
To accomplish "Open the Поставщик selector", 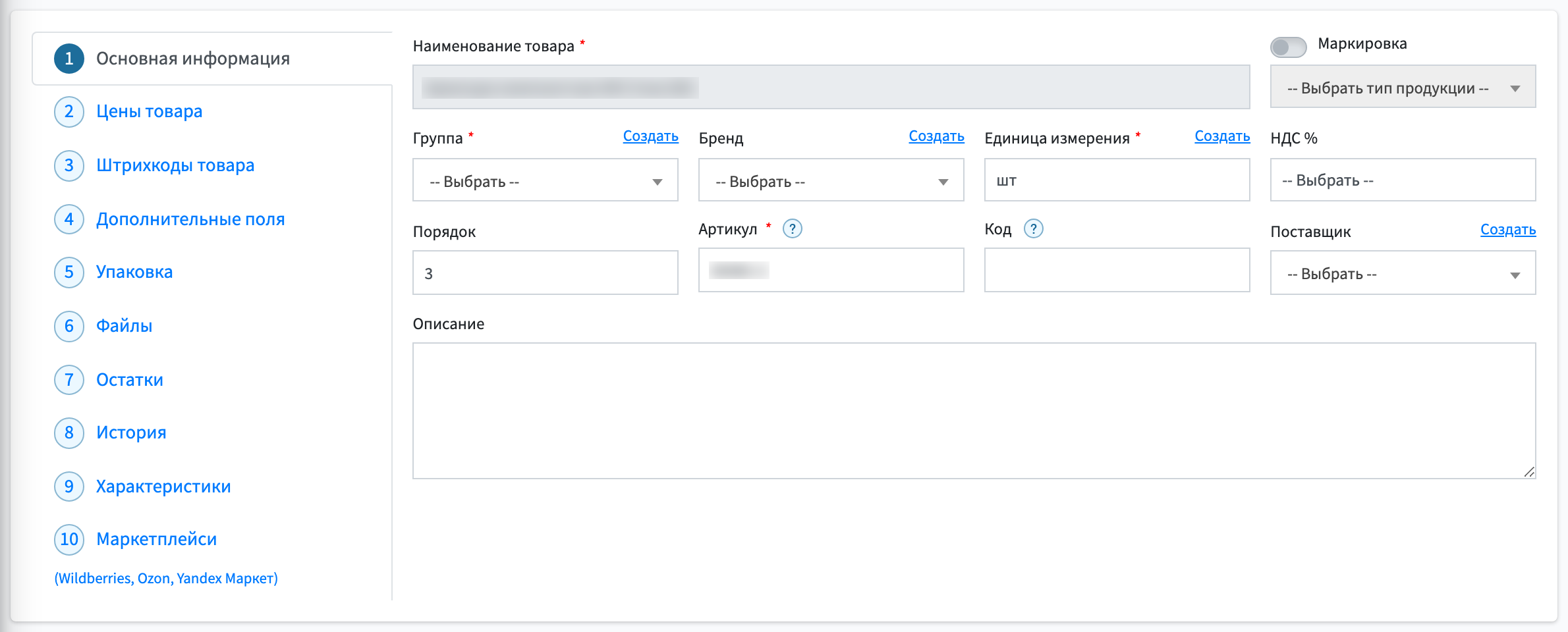I will [1403, 273].
